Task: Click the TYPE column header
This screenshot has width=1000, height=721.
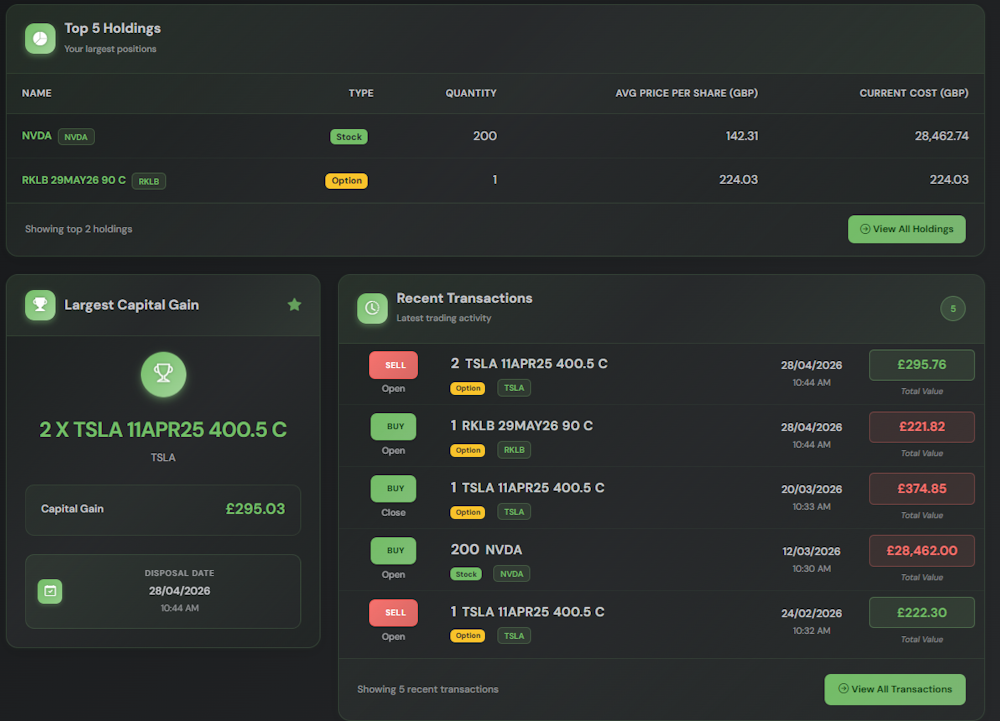Action: point(361,93)
